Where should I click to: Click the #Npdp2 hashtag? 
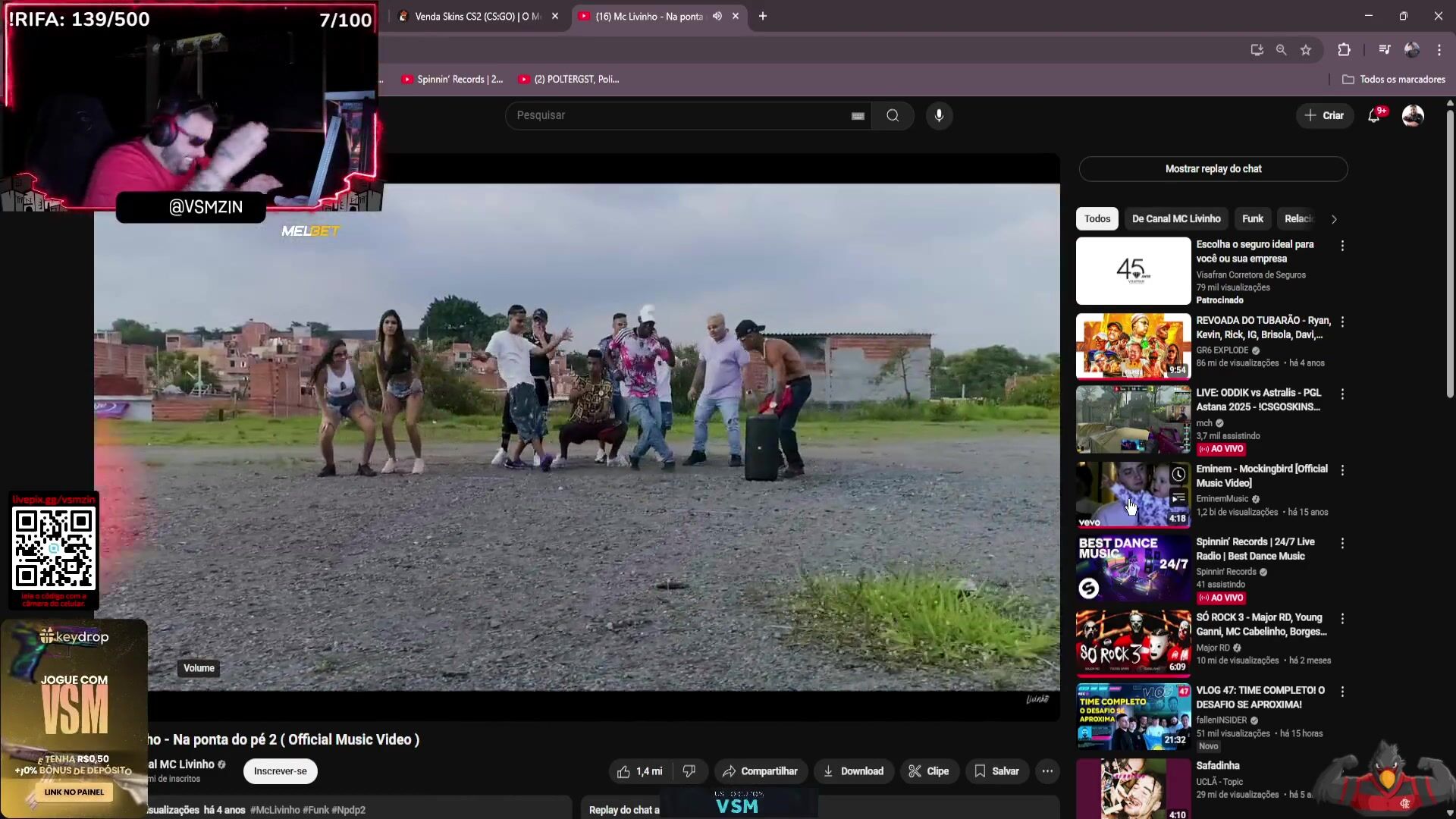348,810
